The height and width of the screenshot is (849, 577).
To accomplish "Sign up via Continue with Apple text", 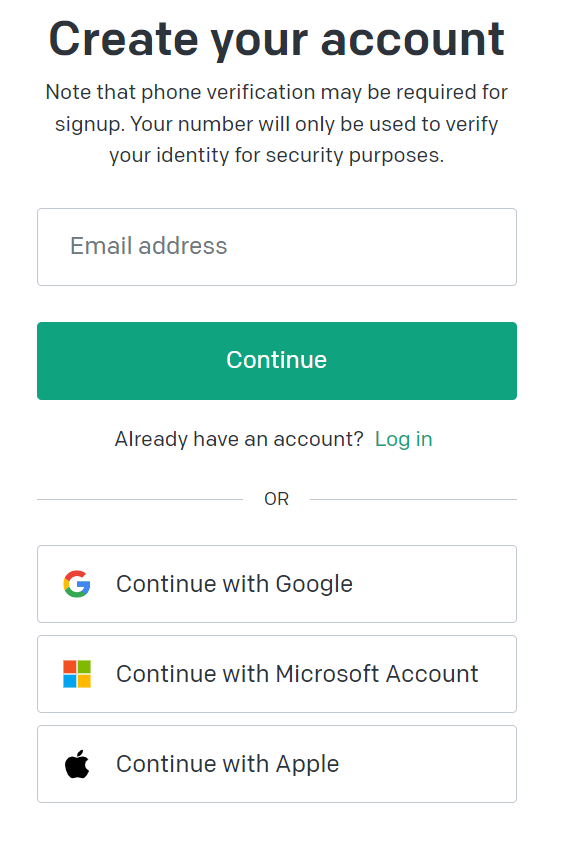I will (x=227, y=764).
